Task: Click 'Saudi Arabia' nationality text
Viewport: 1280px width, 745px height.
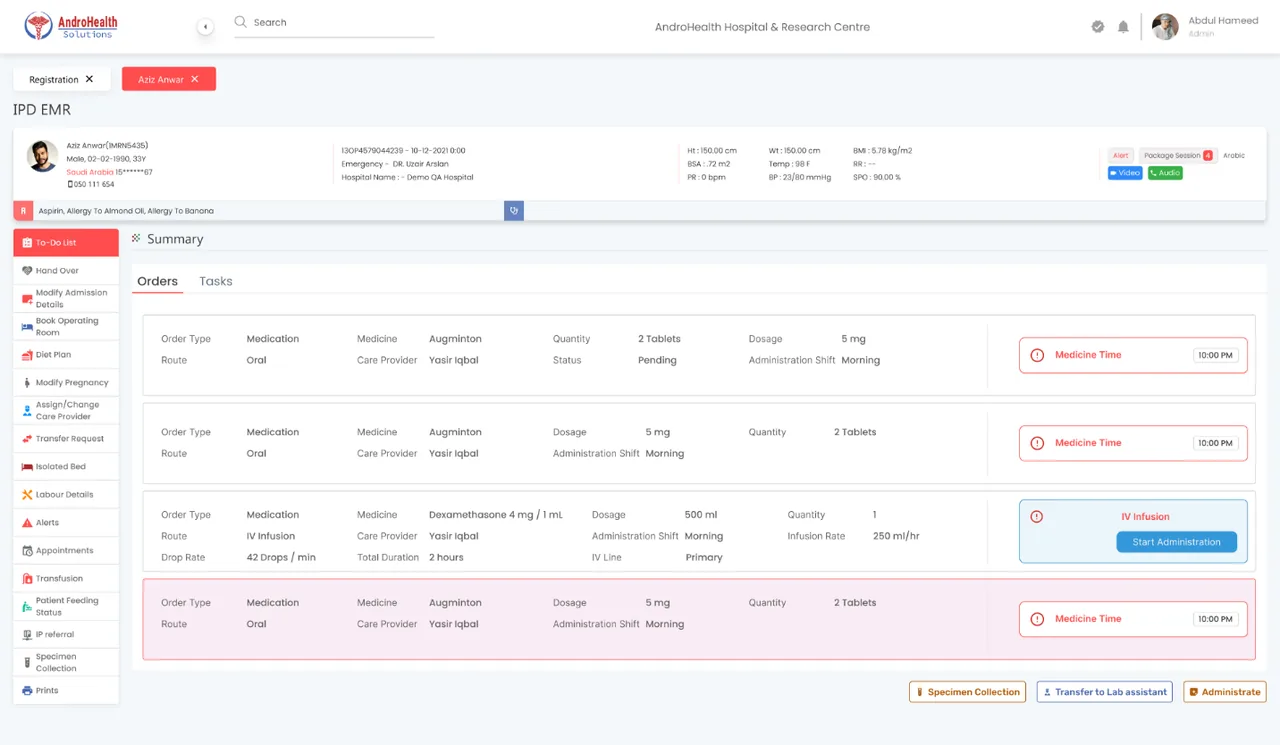Action: tap(90, 172)
